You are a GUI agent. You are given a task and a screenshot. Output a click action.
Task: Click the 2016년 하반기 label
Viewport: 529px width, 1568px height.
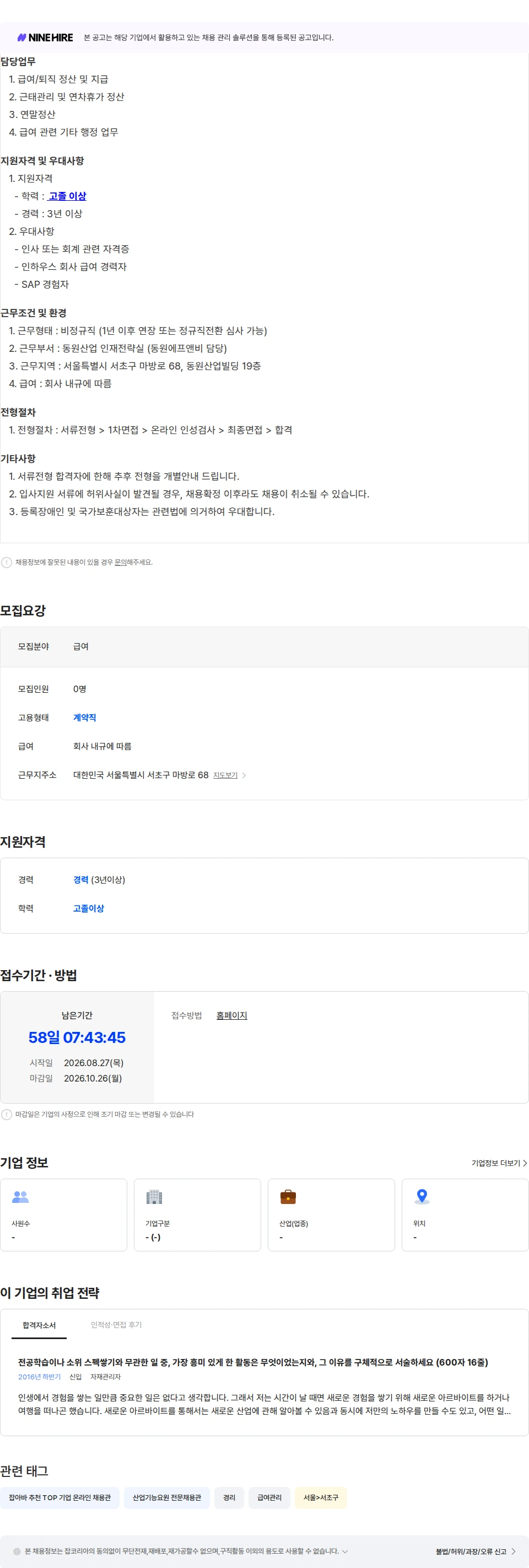40,1377
